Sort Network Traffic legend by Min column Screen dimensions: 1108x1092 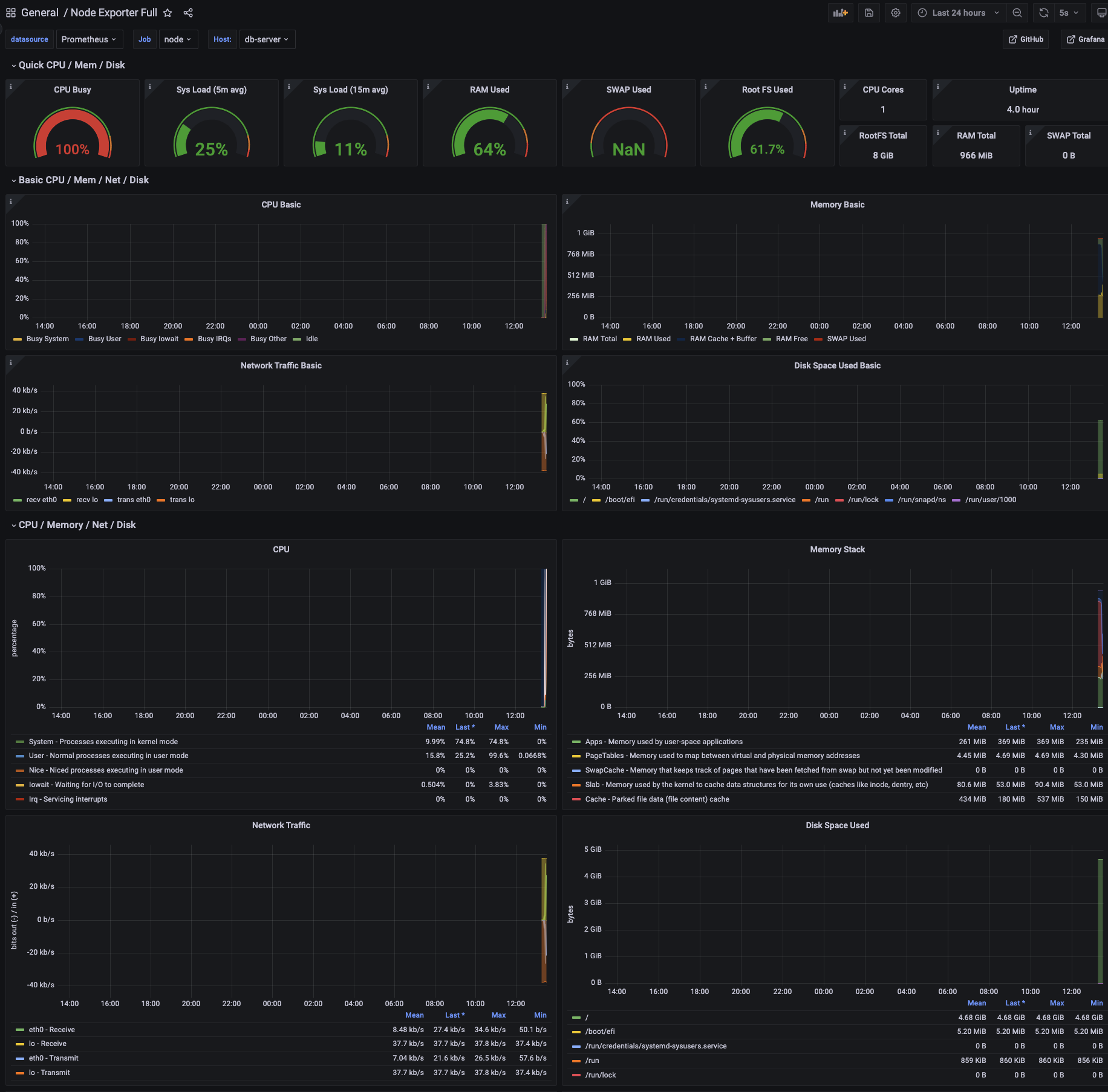(540, 1015)
